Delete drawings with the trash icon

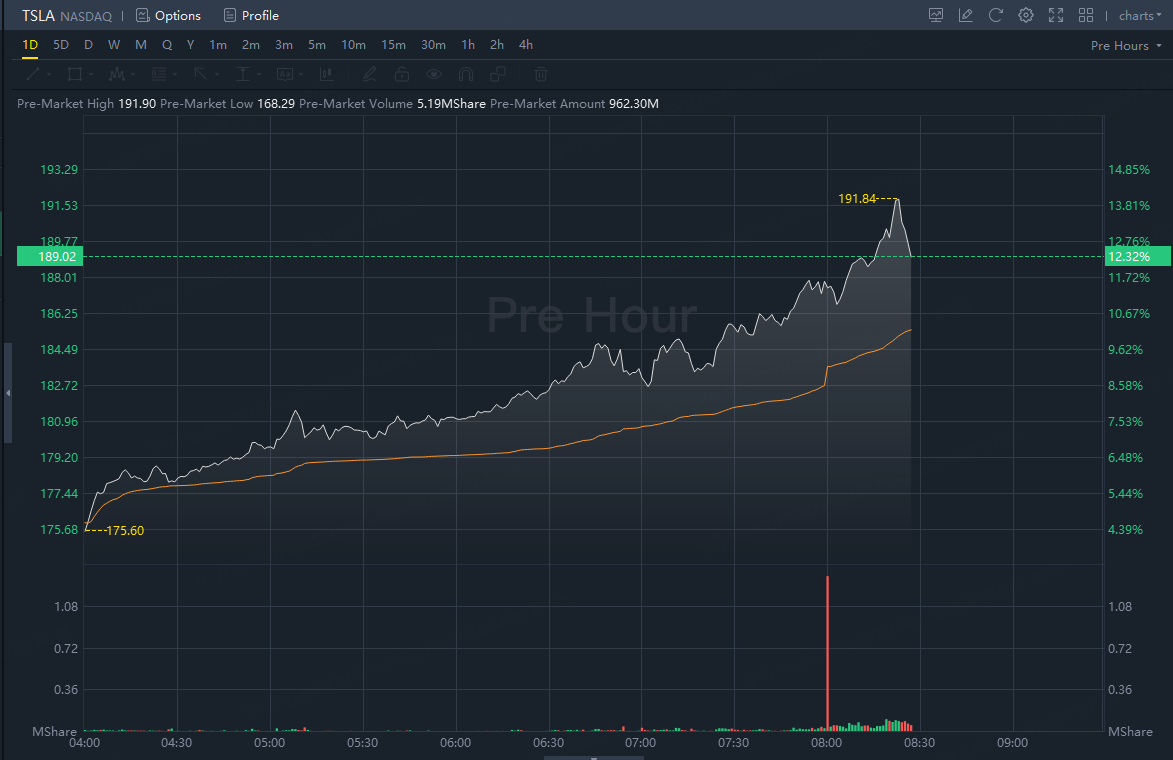coord(541,74)
